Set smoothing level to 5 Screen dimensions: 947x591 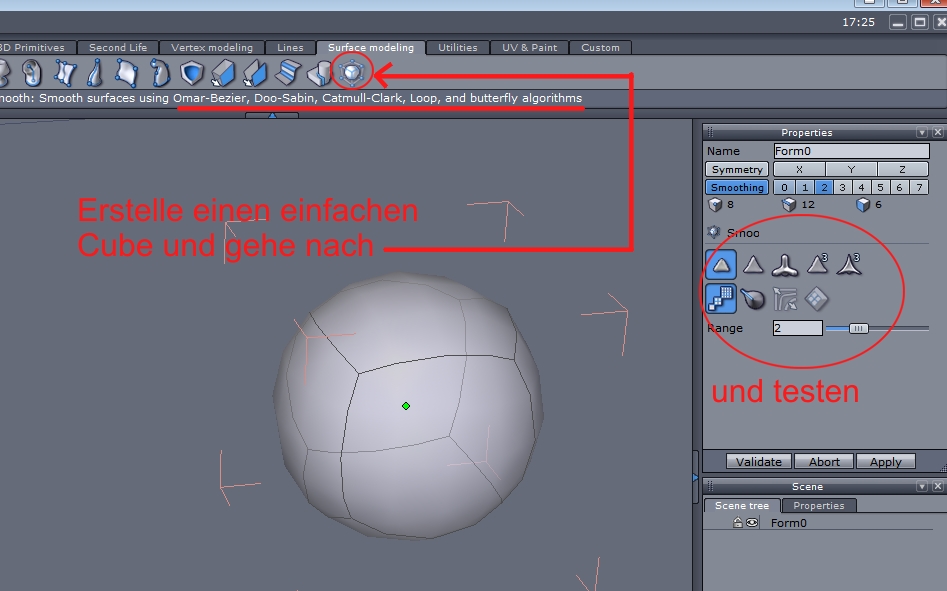point(881,188)
